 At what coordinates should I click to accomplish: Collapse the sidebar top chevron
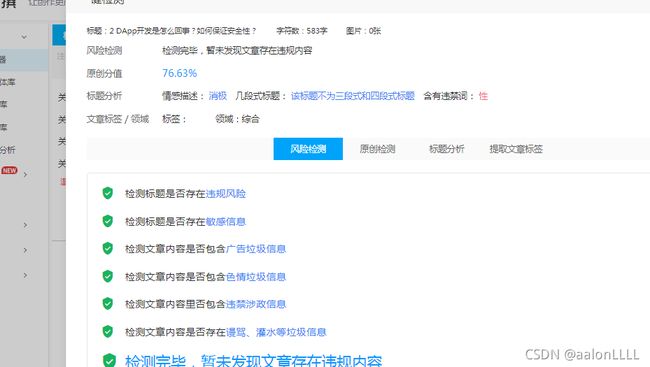[24, 37]
